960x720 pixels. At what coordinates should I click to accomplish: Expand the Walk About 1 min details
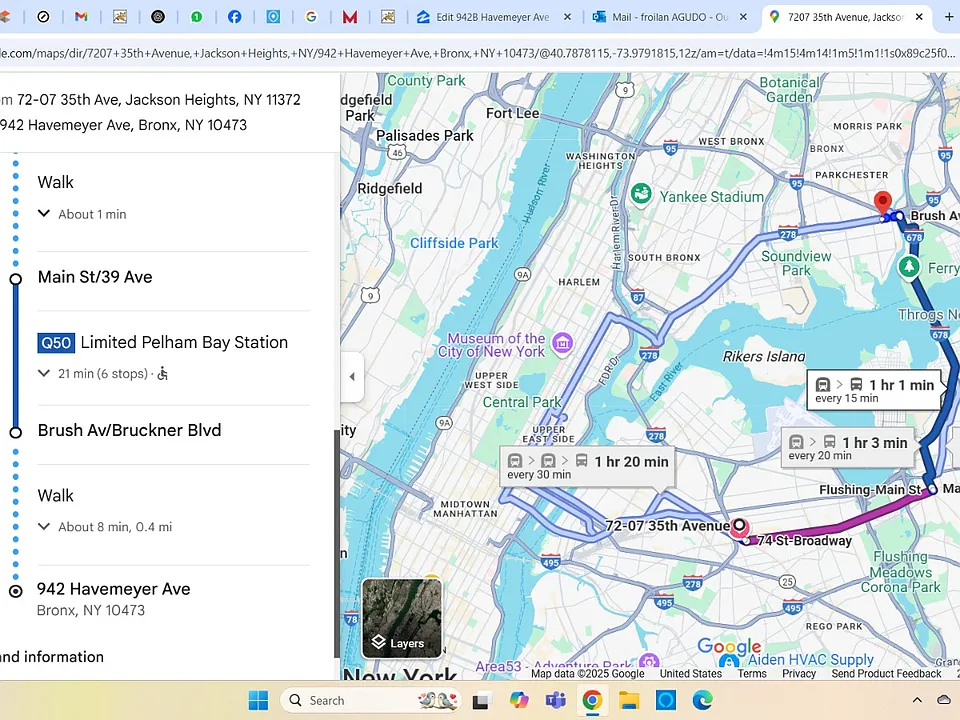coord(43,214)
